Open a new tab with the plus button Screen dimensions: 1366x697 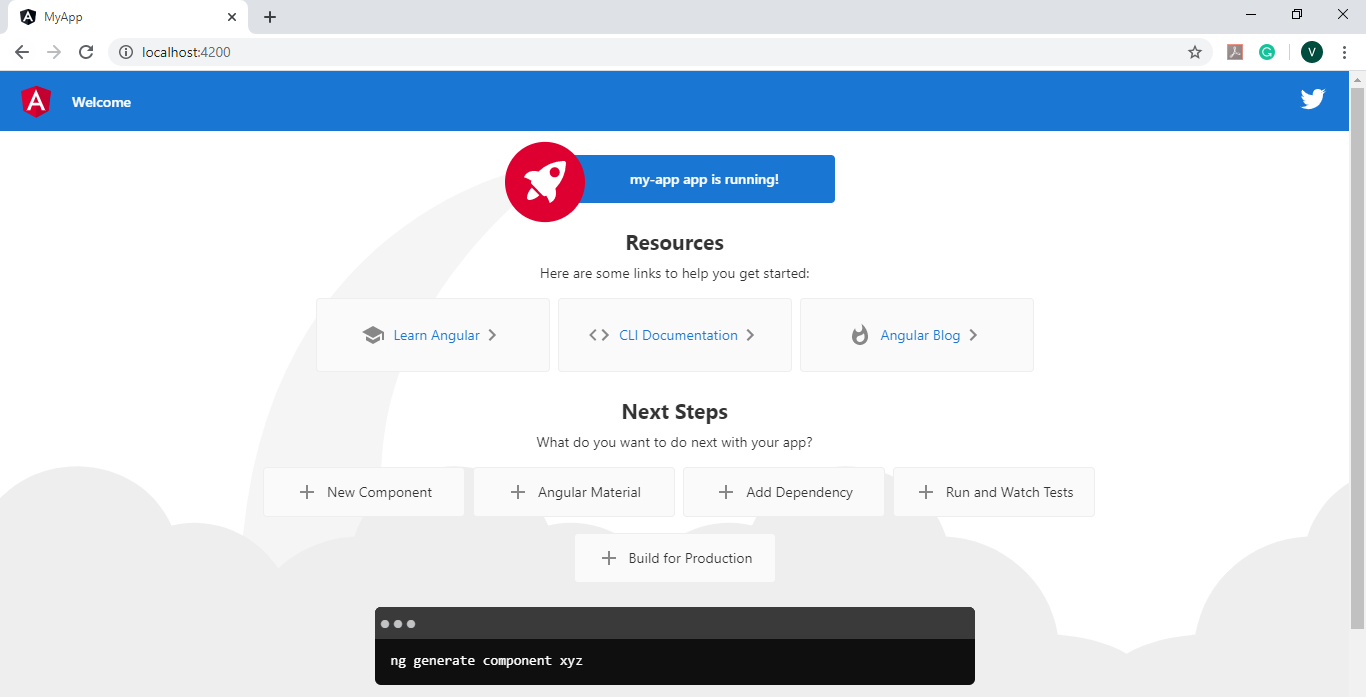(x=270, y=17)
